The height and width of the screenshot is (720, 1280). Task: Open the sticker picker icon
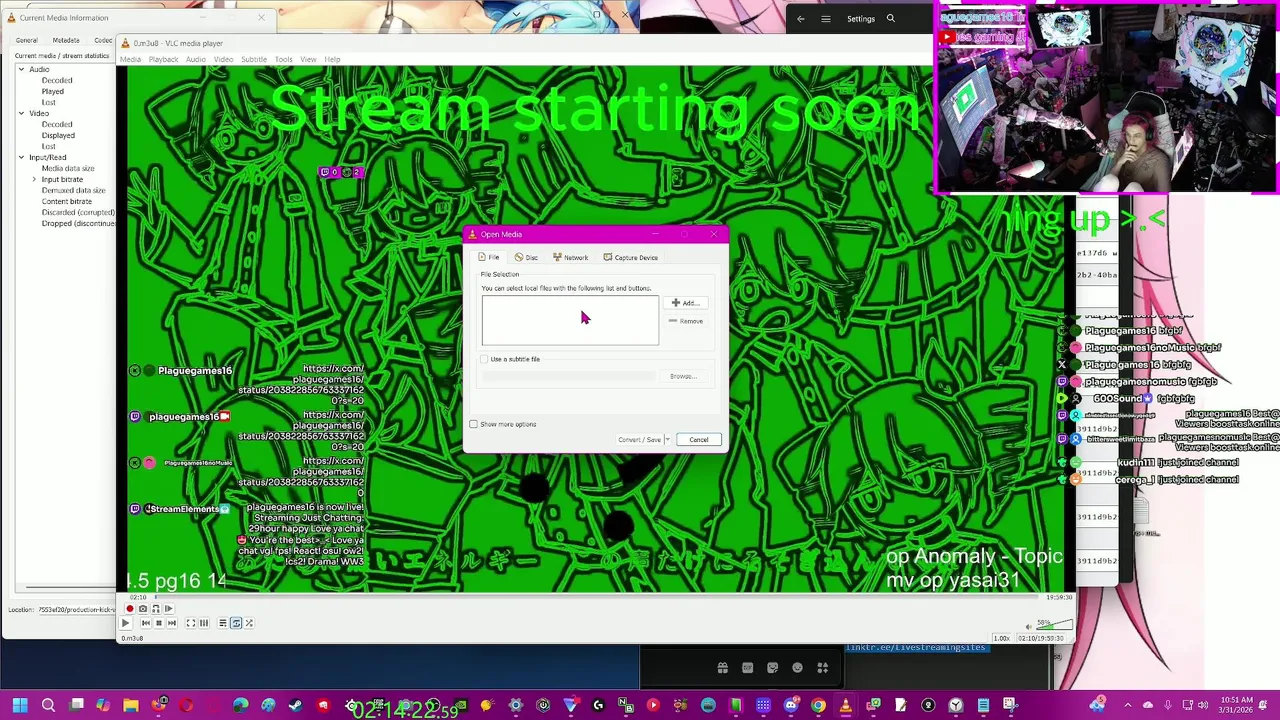[772, 667]
